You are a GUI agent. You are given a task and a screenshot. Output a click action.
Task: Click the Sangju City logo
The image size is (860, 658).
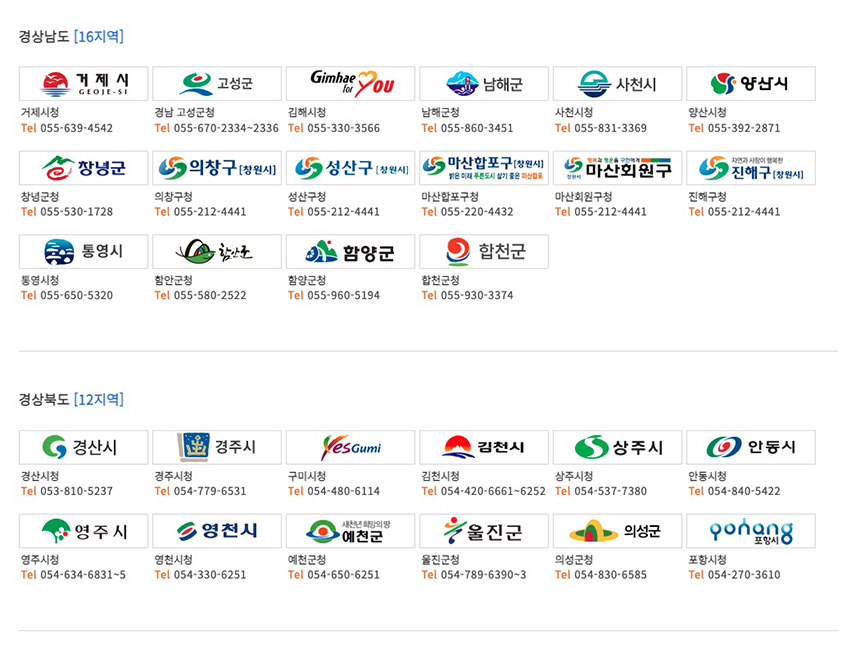pyautogui.click(x=617, y=447)
